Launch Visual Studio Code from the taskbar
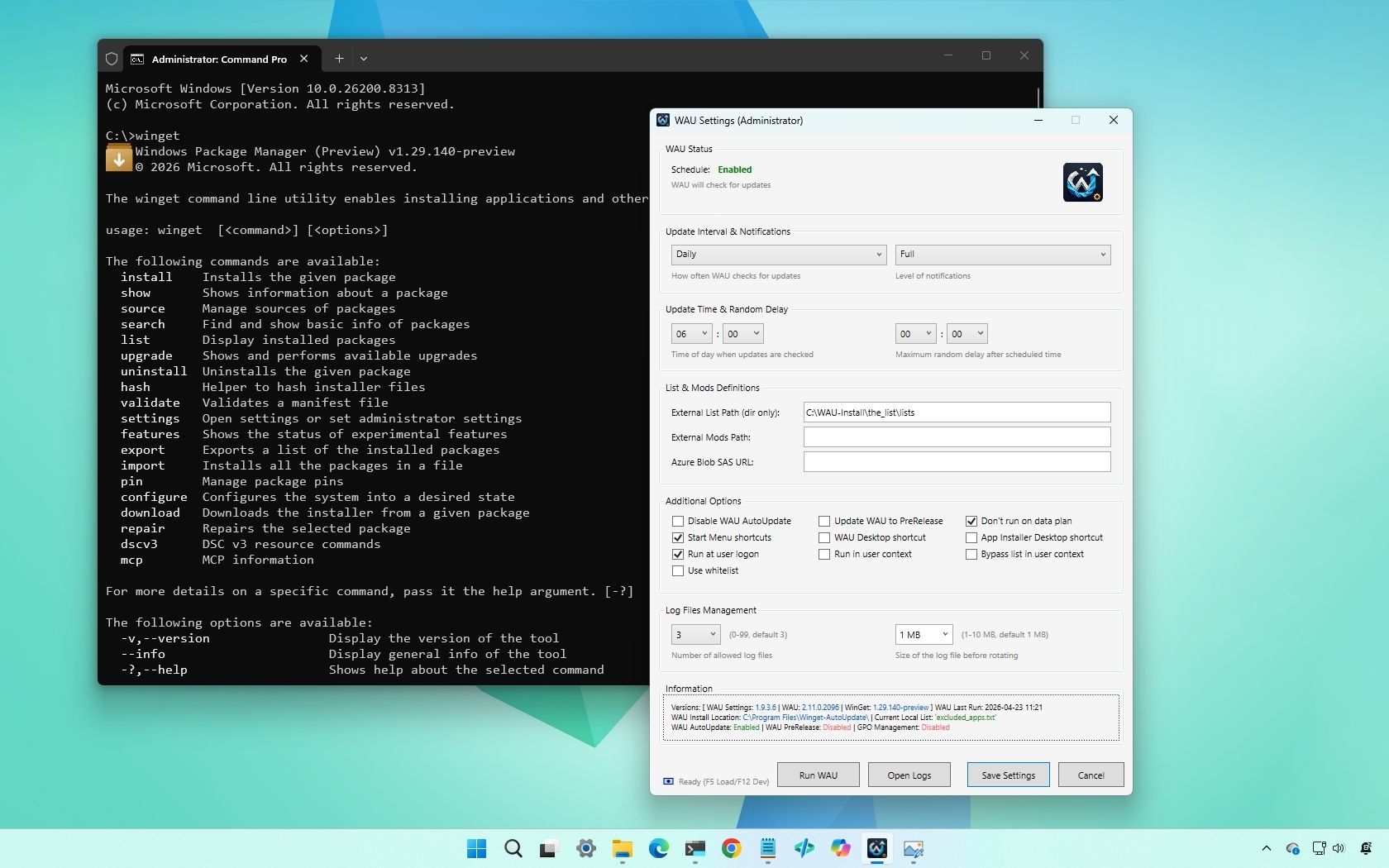Viewport: 1389px width, 868px height. pos(804,849)
